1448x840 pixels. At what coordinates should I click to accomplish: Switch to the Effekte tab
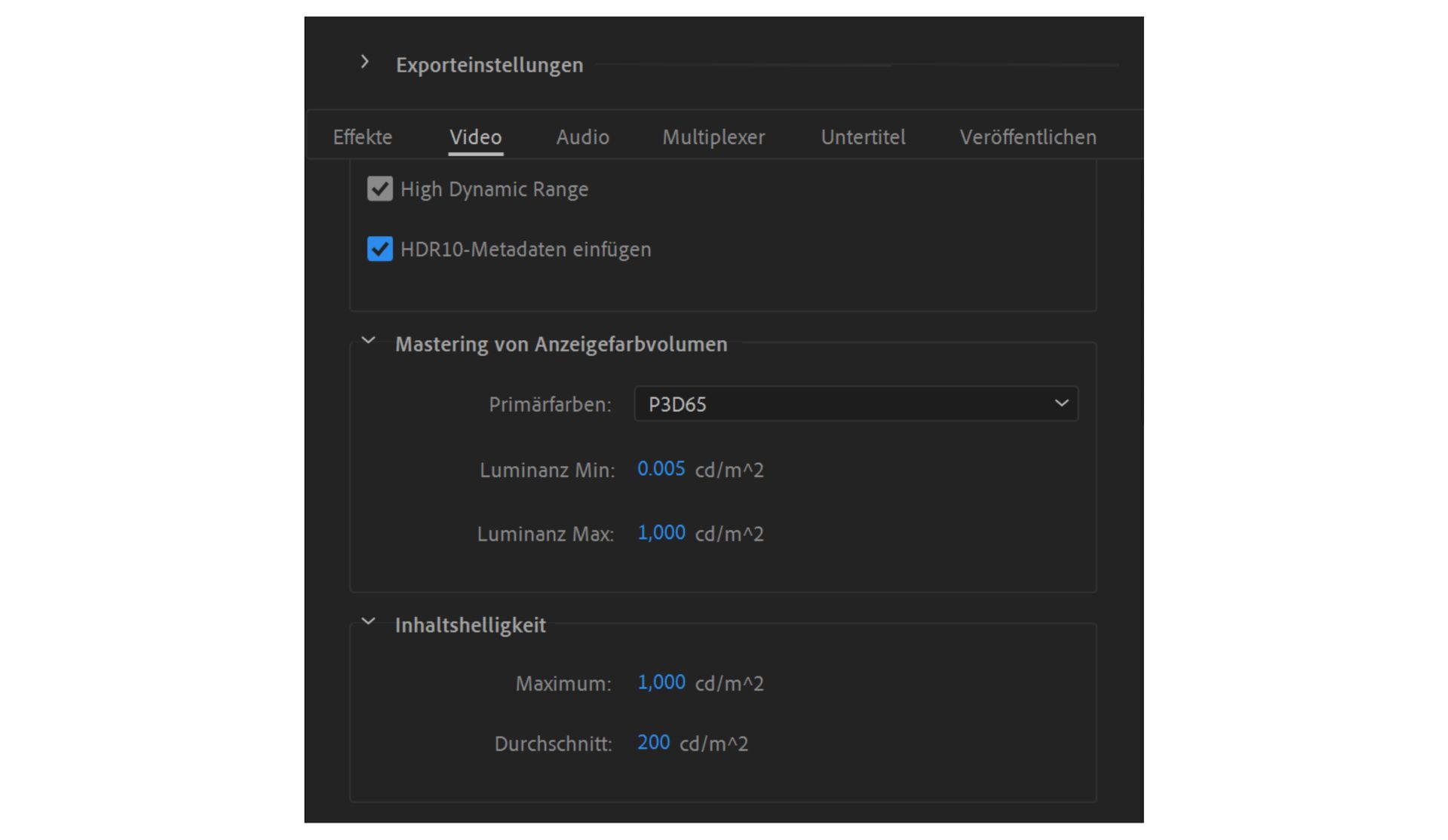coord(362,137)
